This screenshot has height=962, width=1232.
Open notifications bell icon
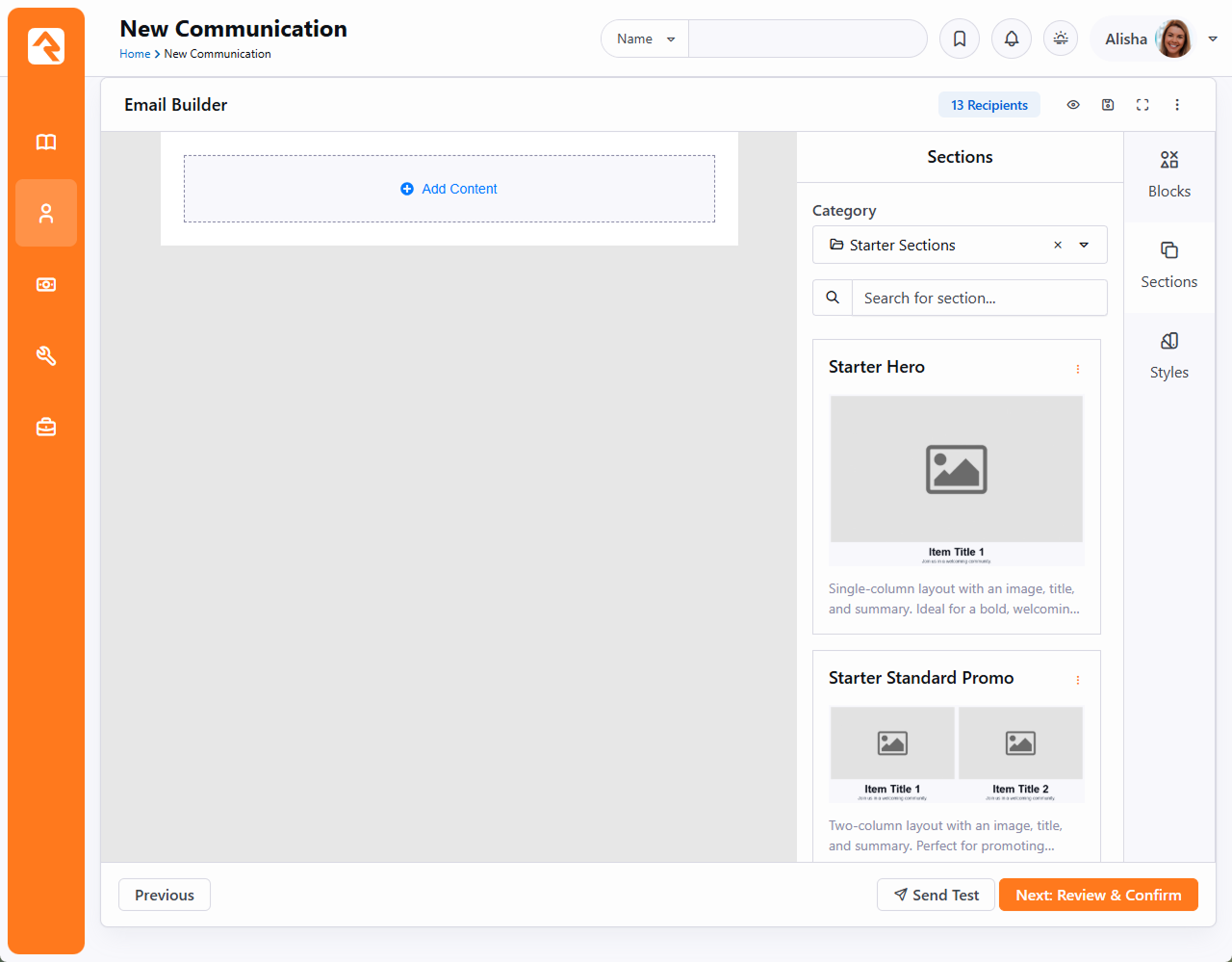pyautogui.click(x=1012, y=39)
